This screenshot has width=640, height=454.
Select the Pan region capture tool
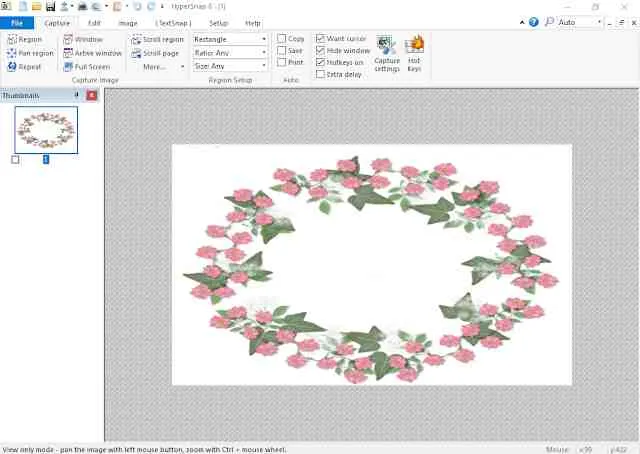click(x=12, y=53)
